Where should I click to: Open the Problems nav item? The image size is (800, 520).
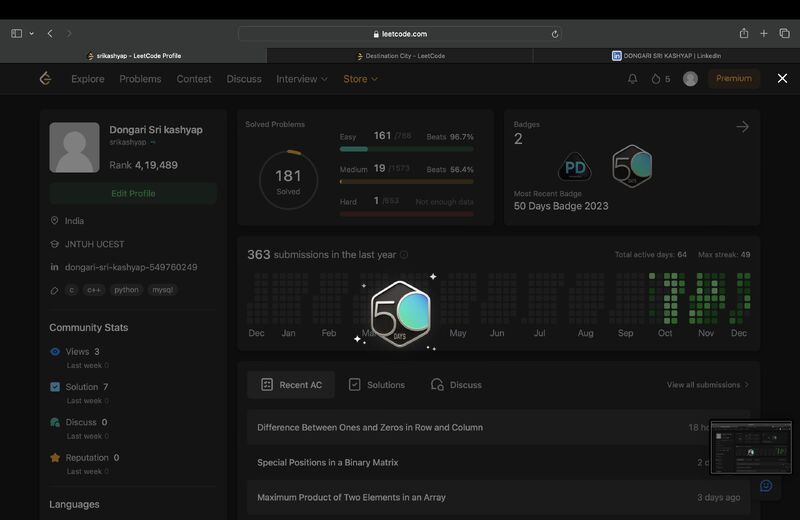tap(140, 79)
